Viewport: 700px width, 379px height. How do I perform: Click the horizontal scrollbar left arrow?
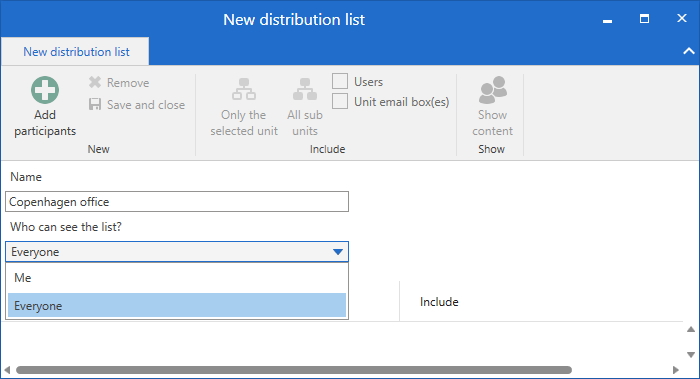point(7,370)
